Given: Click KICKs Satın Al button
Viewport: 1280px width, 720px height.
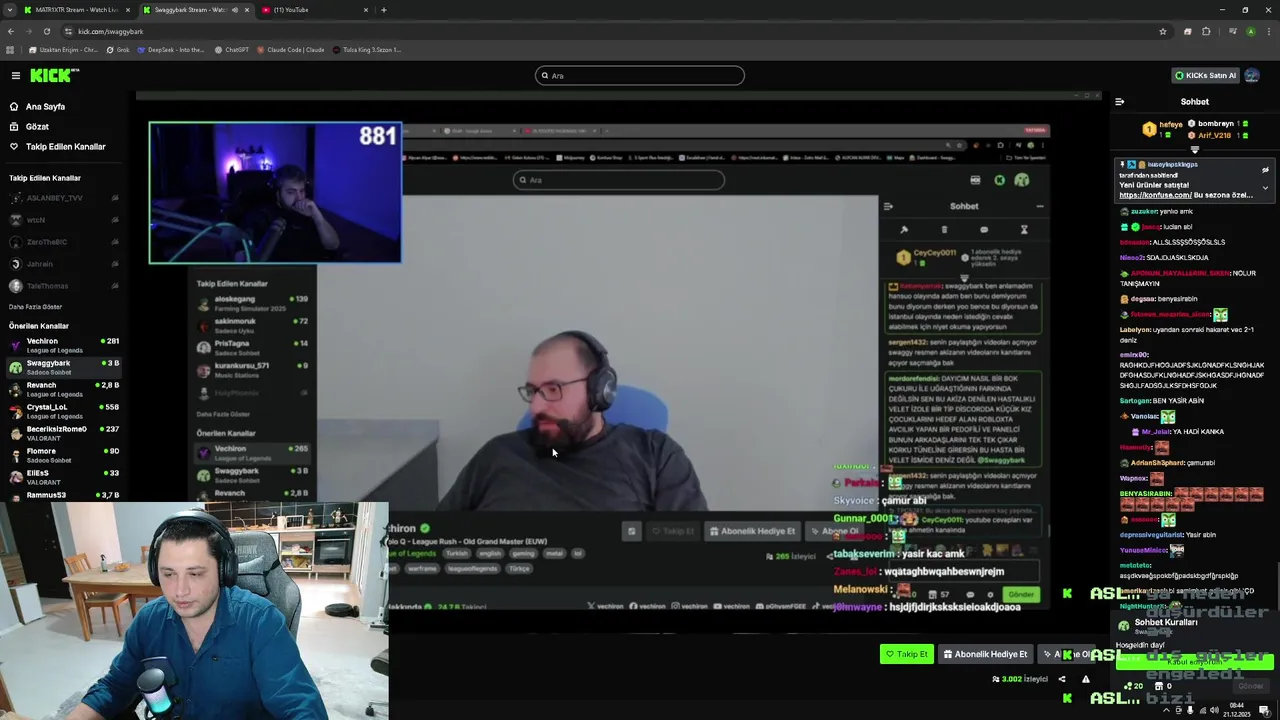Looking at the screenshot, I should 1205,75.
